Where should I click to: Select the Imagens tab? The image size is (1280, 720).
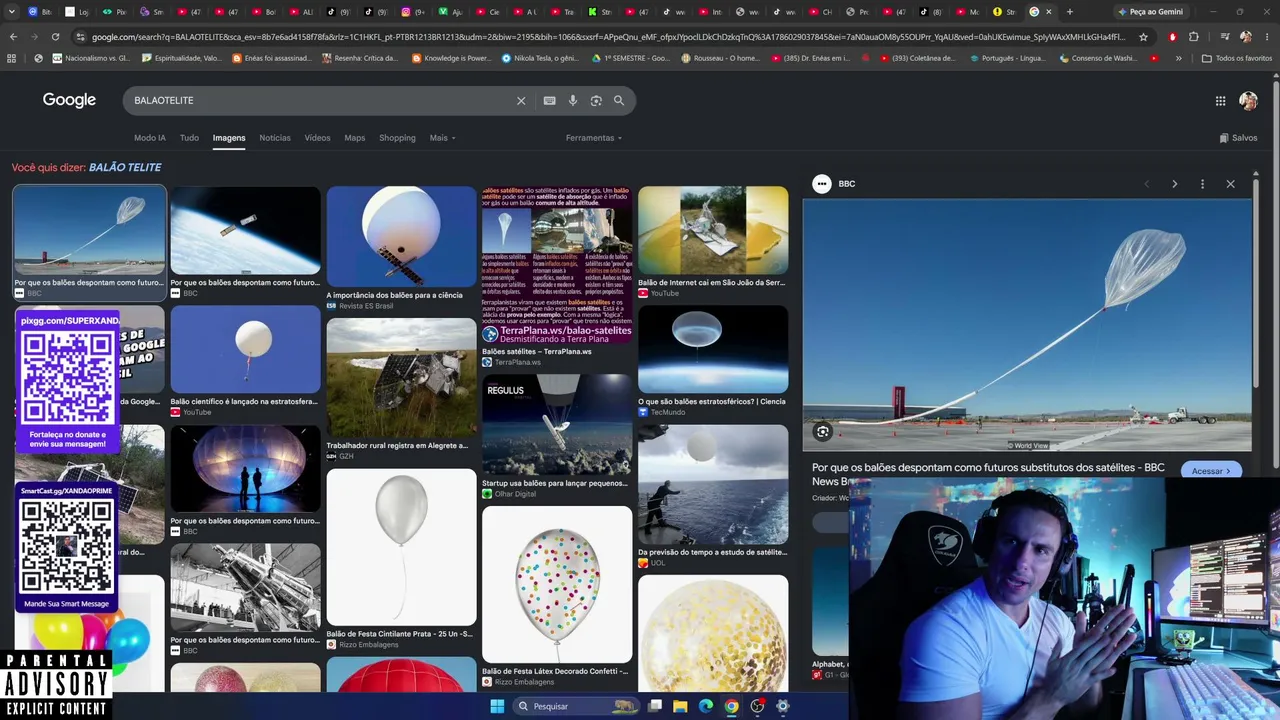point(229,138)
